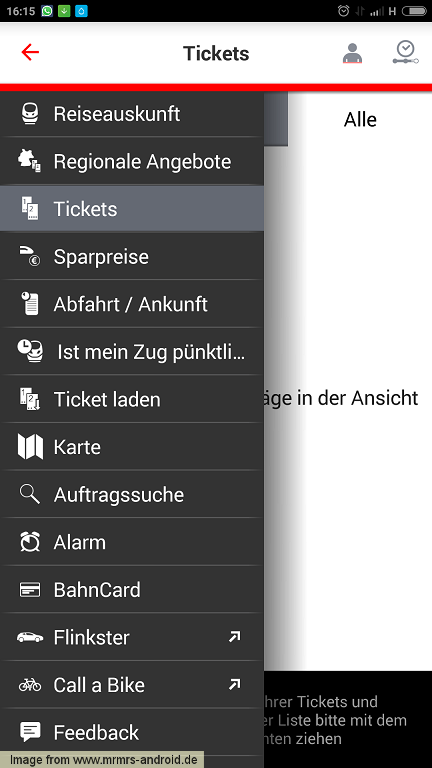Image resolution: width=432 pixels, height=768 pixels.
Task: Open Flinkster external link arrow
Action: [x=235, y=637]
